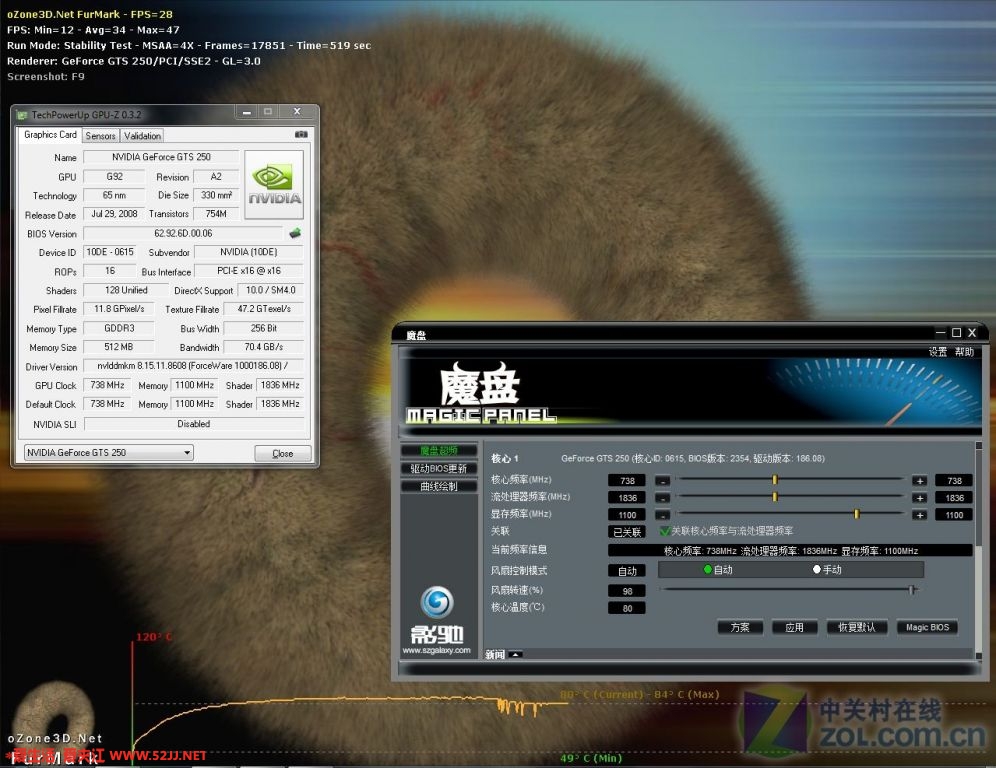Click the 显存频率 slider handle

coord(857,514)
